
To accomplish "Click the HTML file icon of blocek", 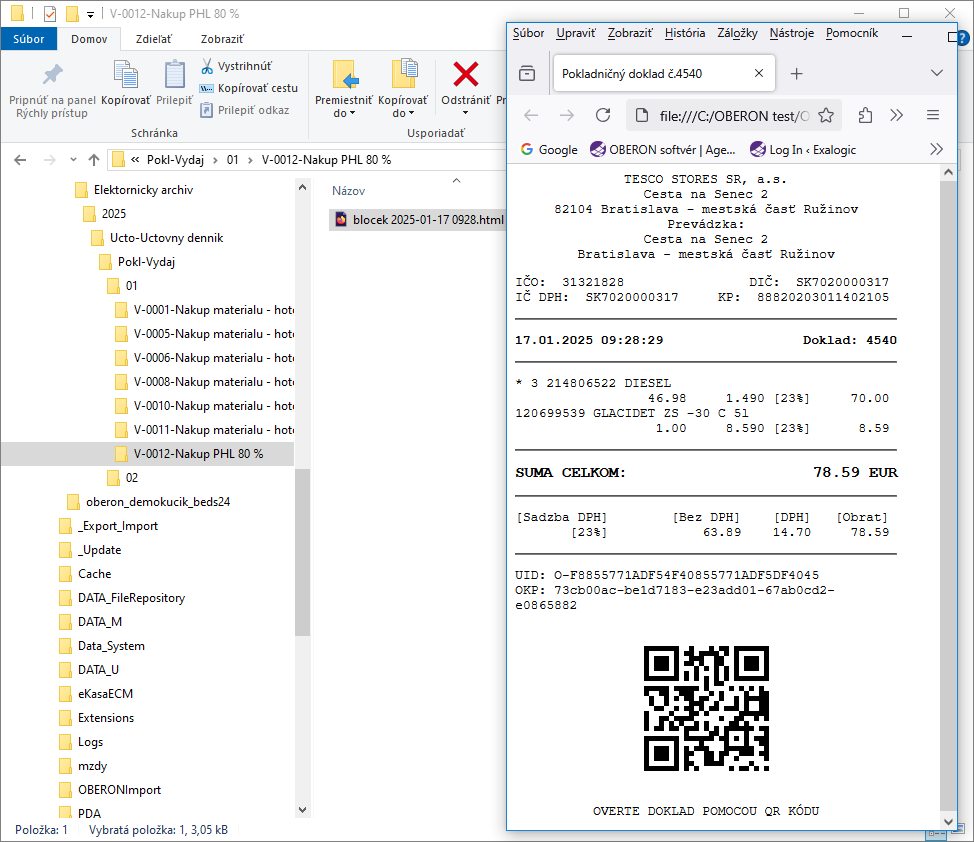I will tap(341, 219).
